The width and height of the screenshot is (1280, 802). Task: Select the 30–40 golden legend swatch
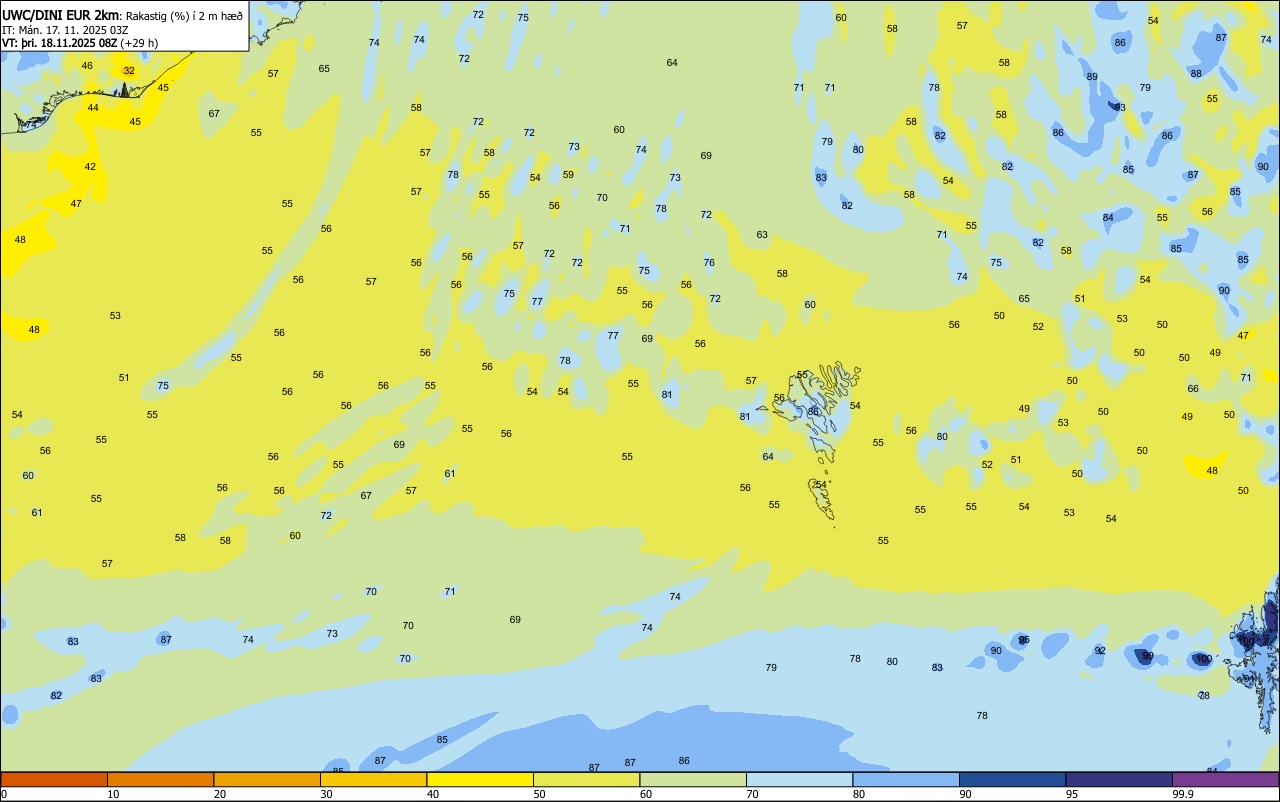coord(374,779)
